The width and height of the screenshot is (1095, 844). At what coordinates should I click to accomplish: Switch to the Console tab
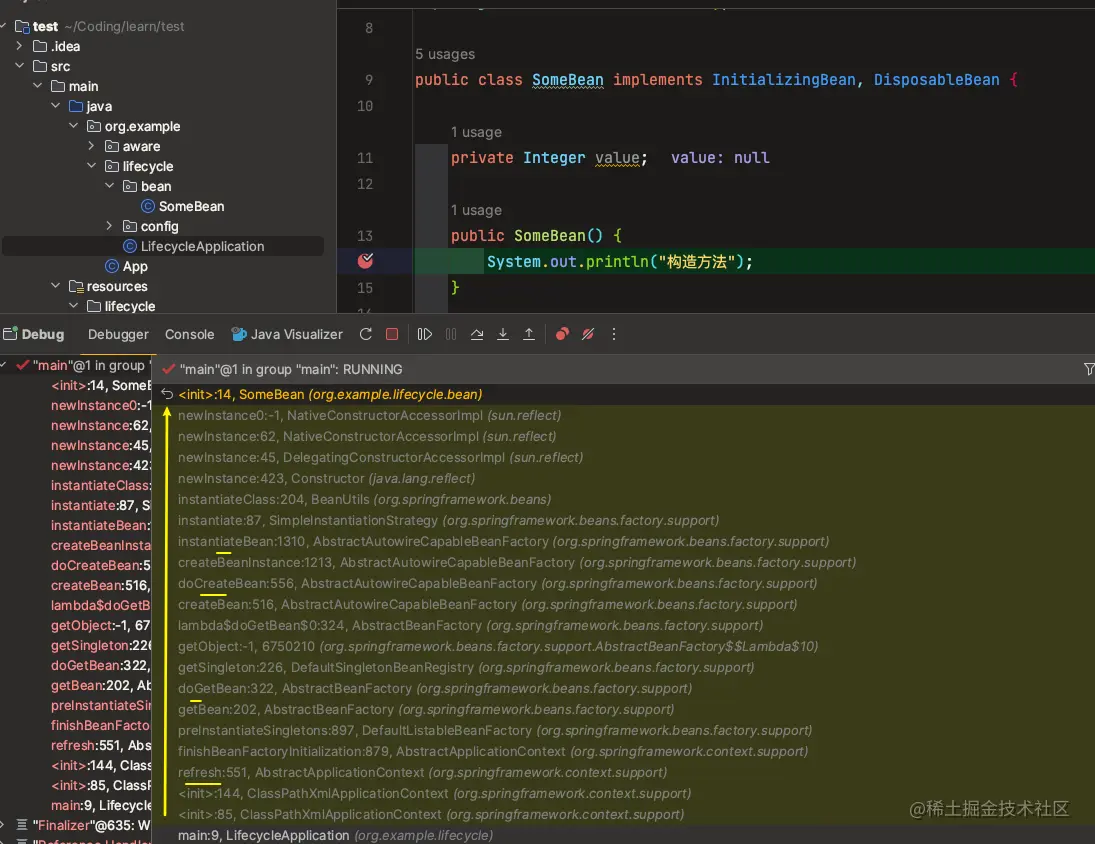(189, 334)
